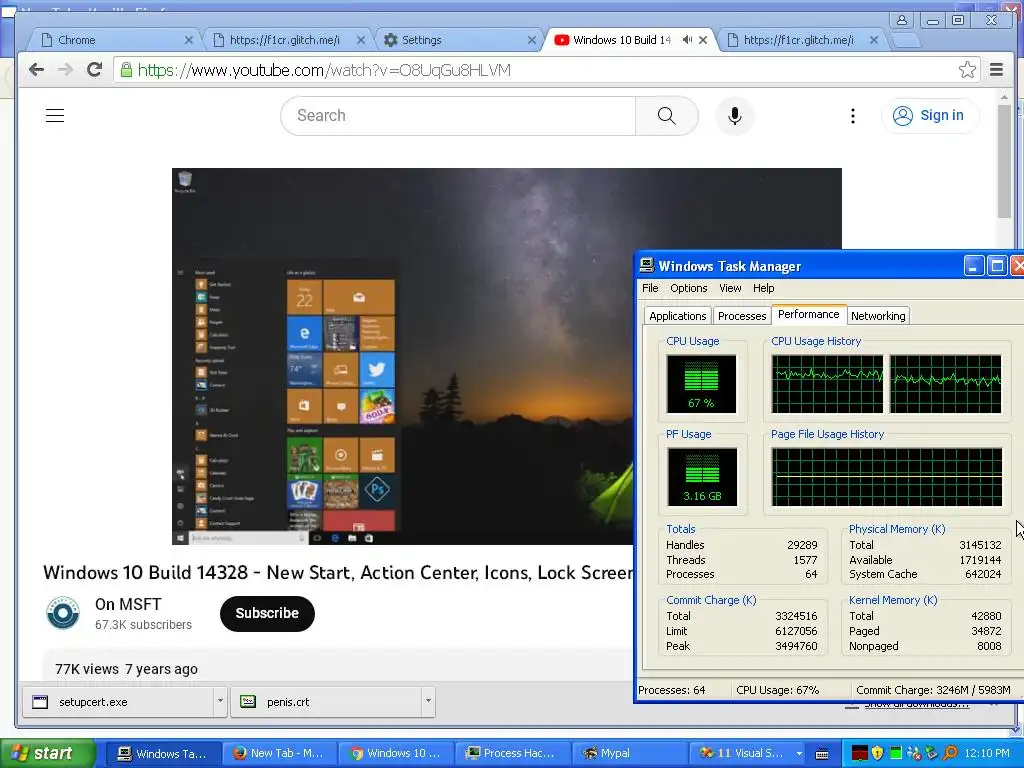Click the browser forward arrow
1024x768 pixels.
pos(65,70)
